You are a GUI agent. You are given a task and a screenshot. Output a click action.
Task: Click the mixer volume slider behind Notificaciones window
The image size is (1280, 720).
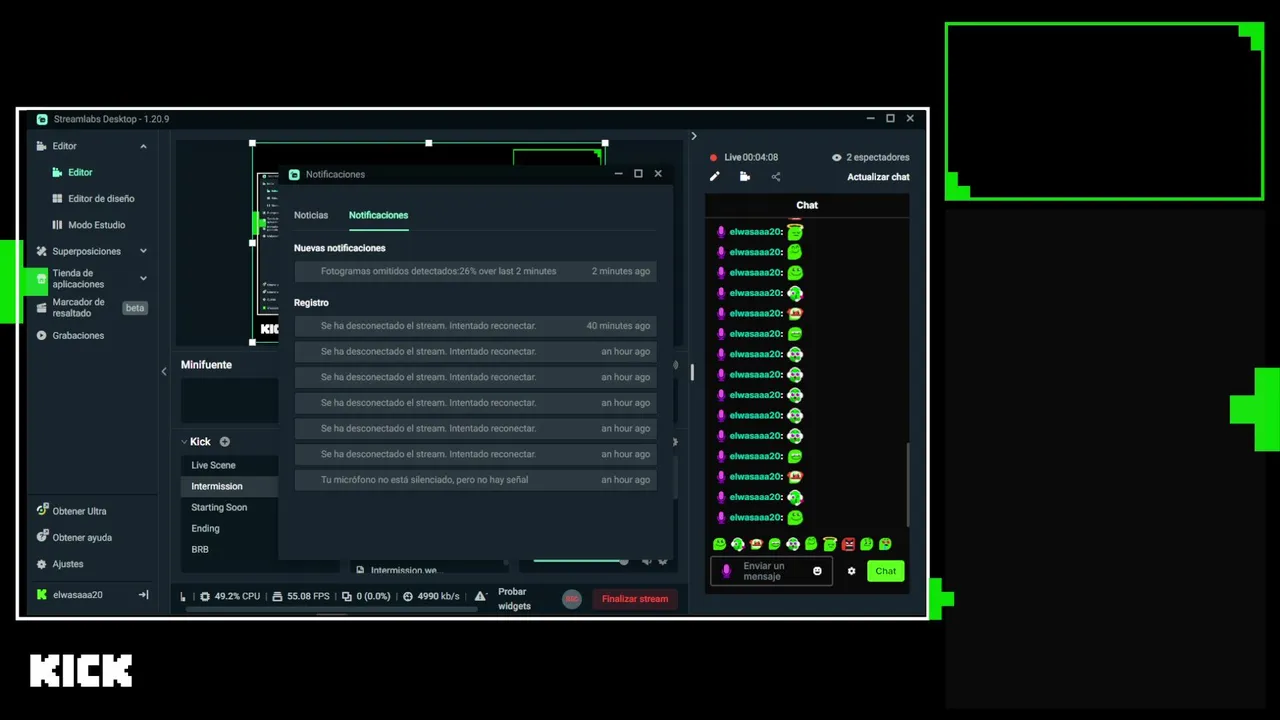tap(581, 561)
